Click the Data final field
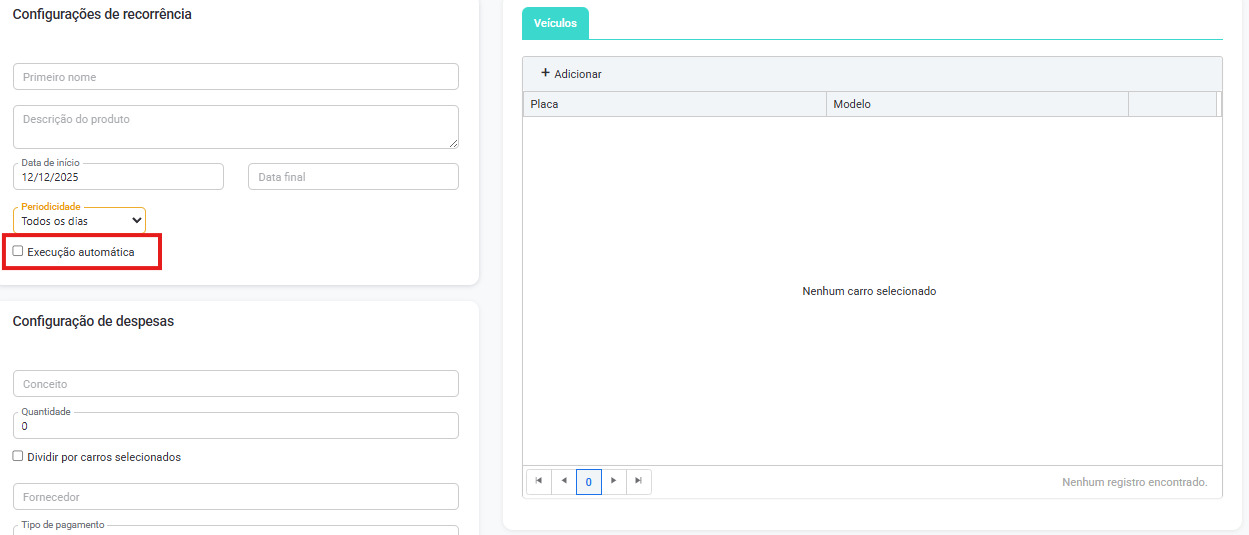1249x535 pixels. pos(353,177)
